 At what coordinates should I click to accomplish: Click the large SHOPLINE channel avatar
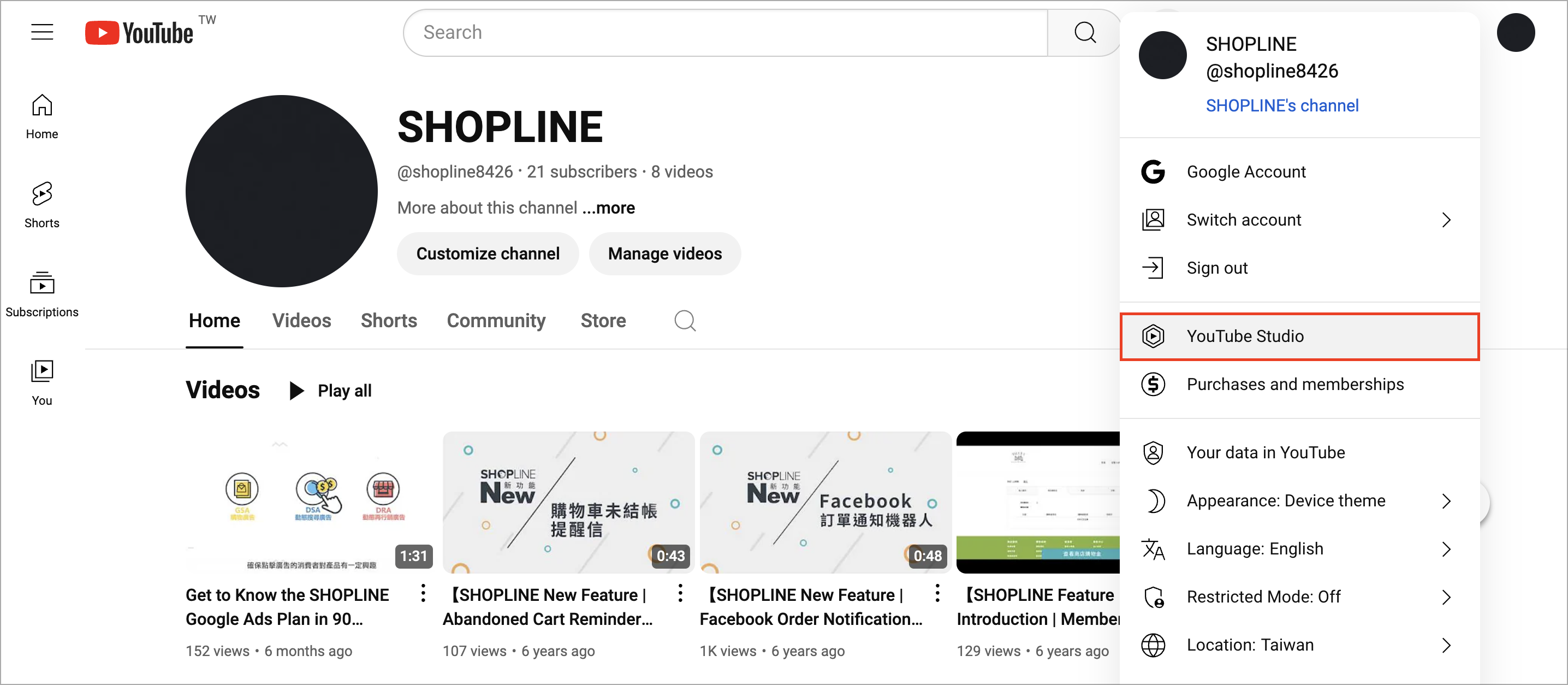(281, 191)
